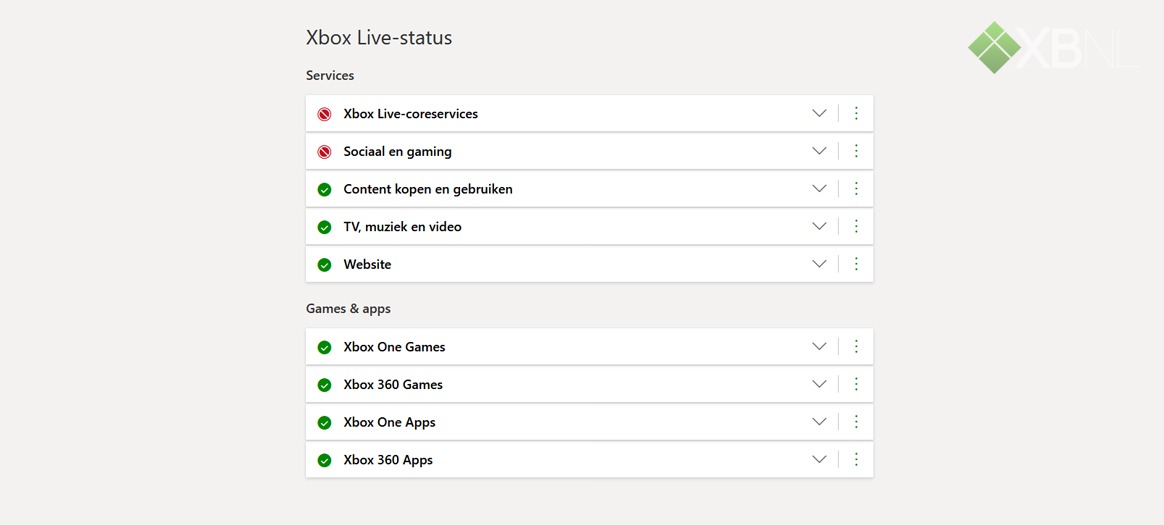Expand the Sociaal en gaming chevron
This screenshot has width=1164, height=525.
point(820,151)
